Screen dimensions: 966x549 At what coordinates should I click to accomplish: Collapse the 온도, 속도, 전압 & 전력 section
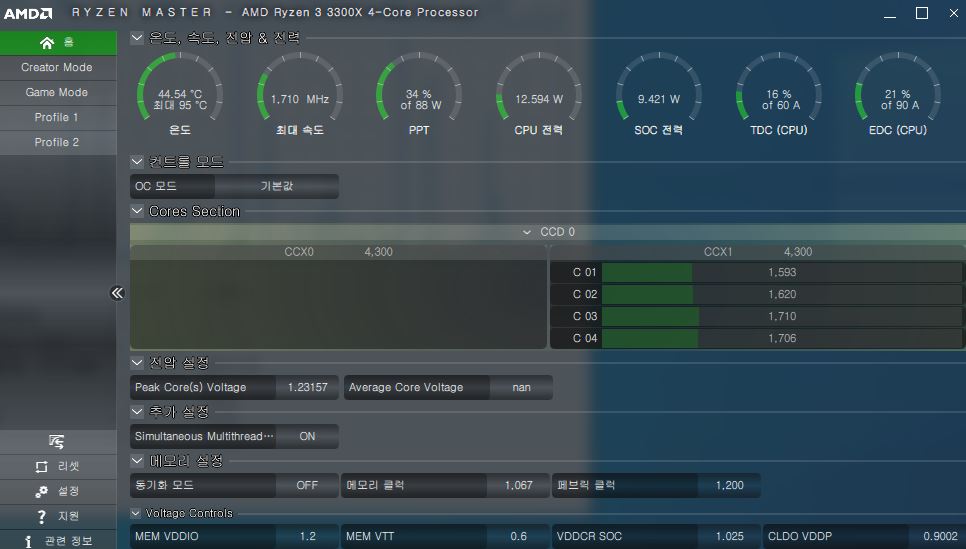click(x=137, y=38)
